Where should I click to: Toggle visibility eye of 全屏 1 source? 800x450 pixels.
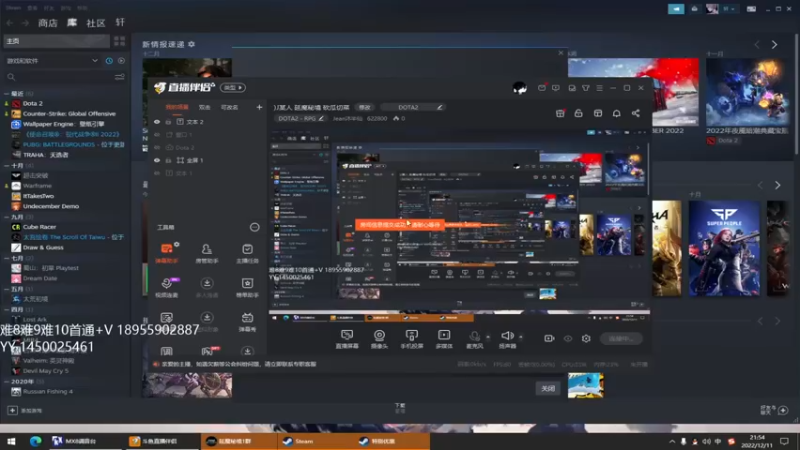(157, 160)
